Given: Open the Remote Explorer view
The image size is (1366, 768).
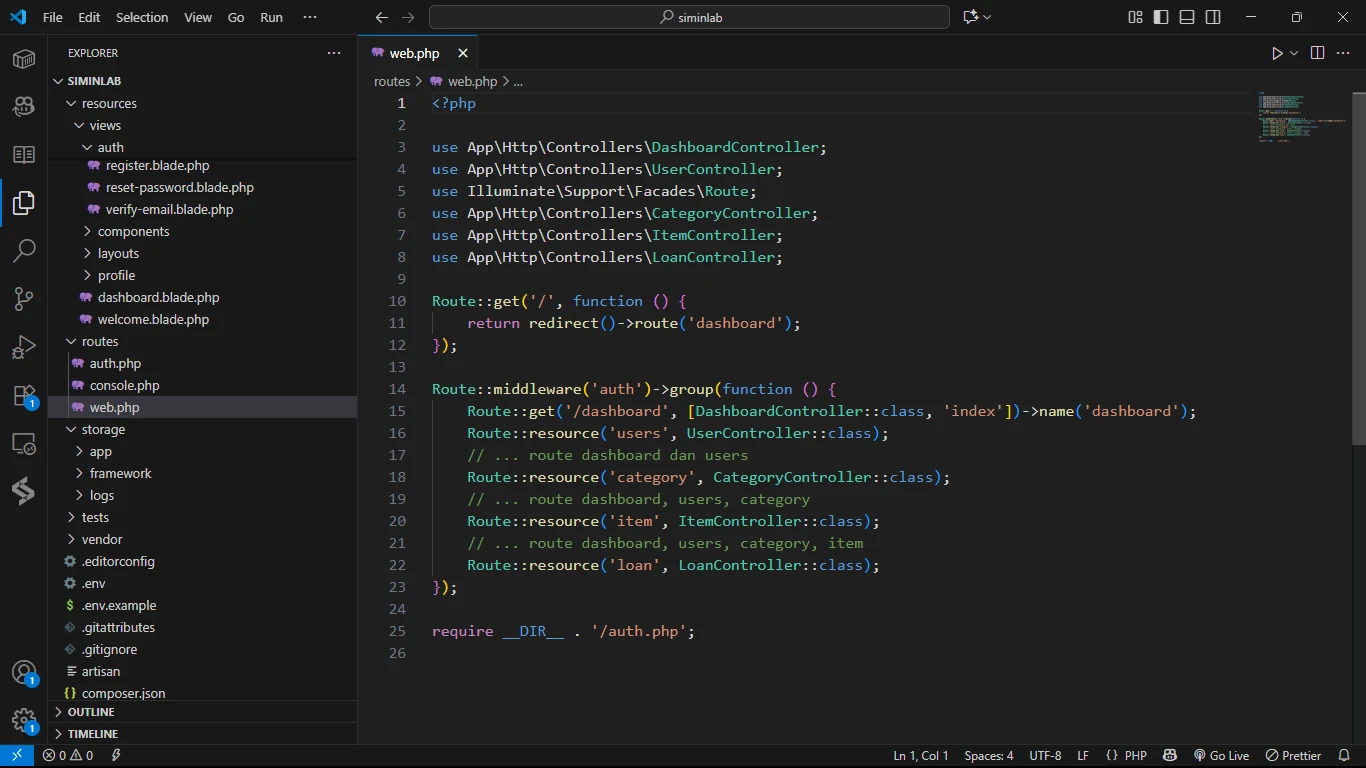Looking at the screenshot, I should point(24,443).
